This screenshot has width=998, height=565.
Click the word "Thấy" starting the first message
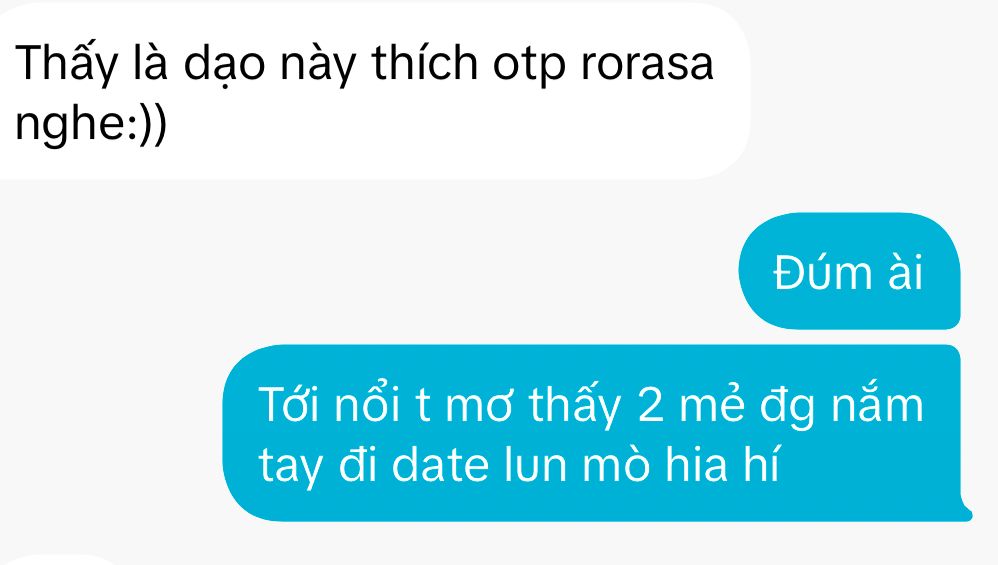(x=67, y=64)
